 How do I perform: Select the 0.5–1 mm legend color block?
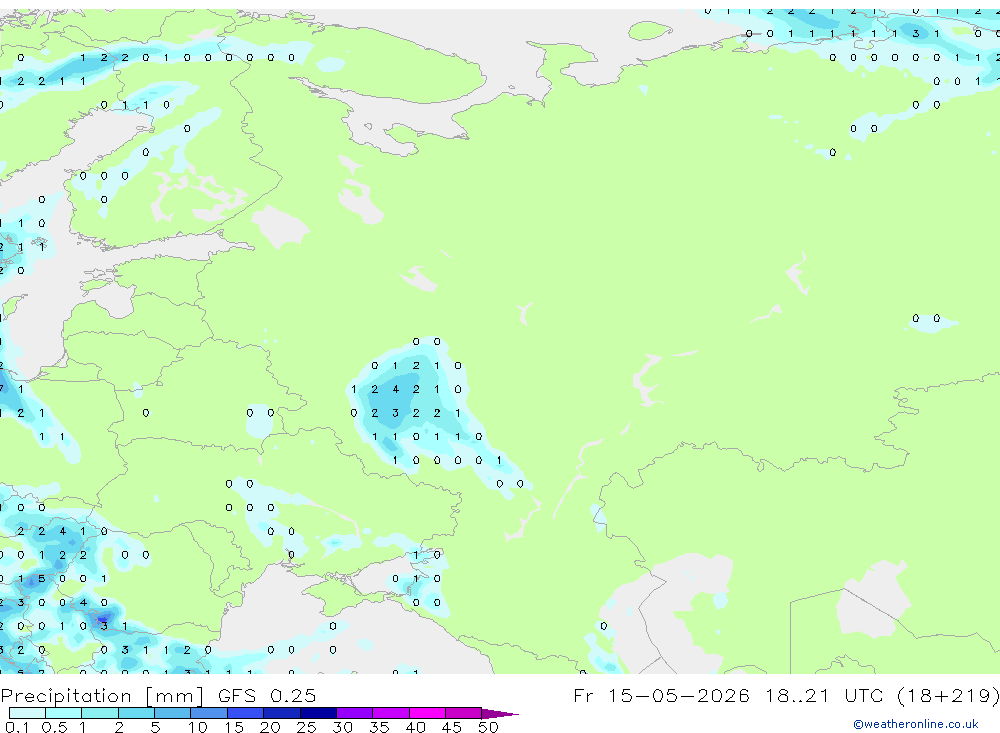click(x=64, y=713)
